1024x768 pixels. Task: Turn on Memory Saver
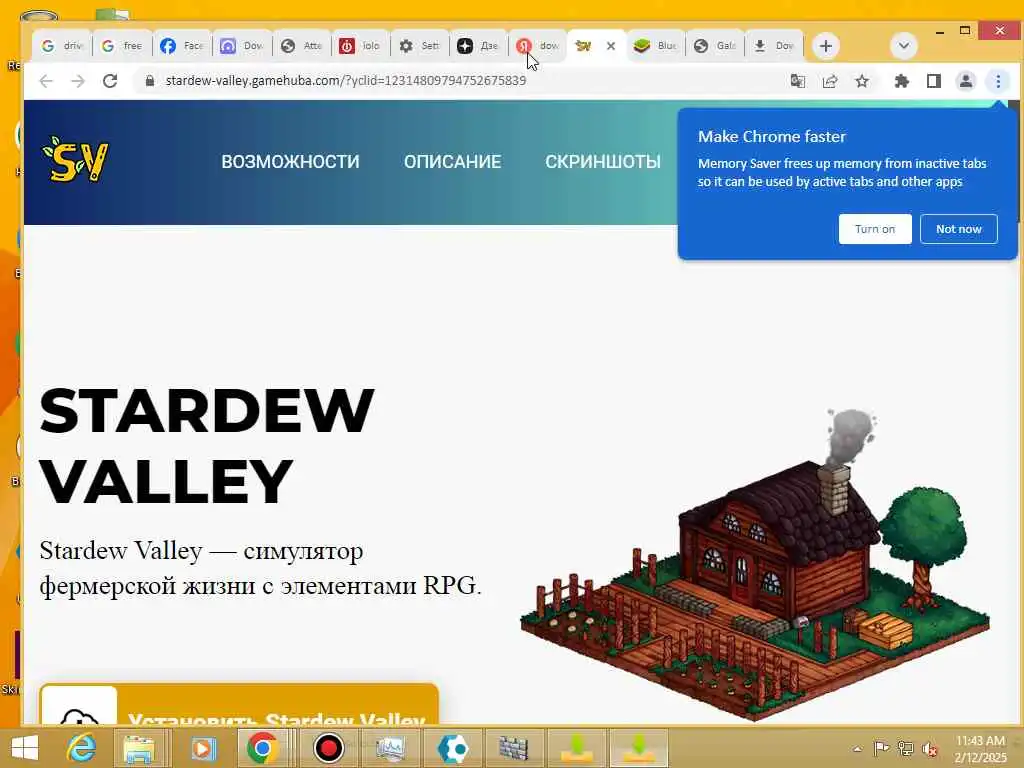tap(875, 229)
